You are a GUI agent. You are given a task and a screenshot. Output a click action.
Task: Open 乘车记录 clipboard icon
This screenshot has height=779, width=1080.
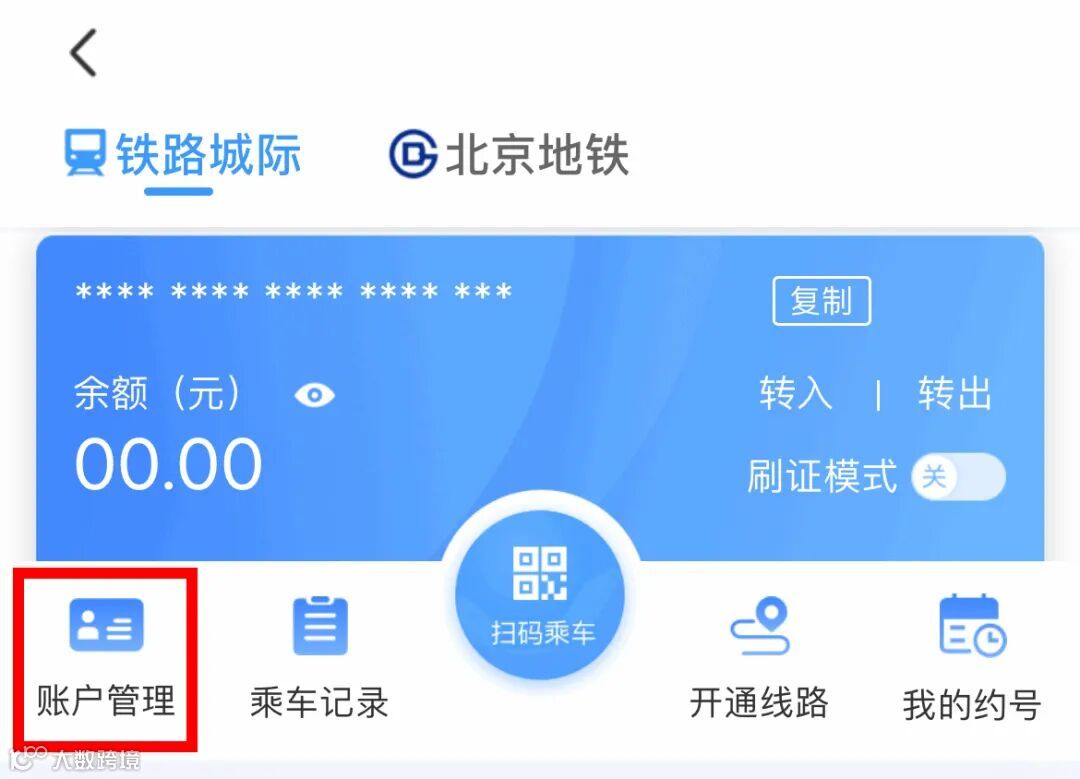320,625
